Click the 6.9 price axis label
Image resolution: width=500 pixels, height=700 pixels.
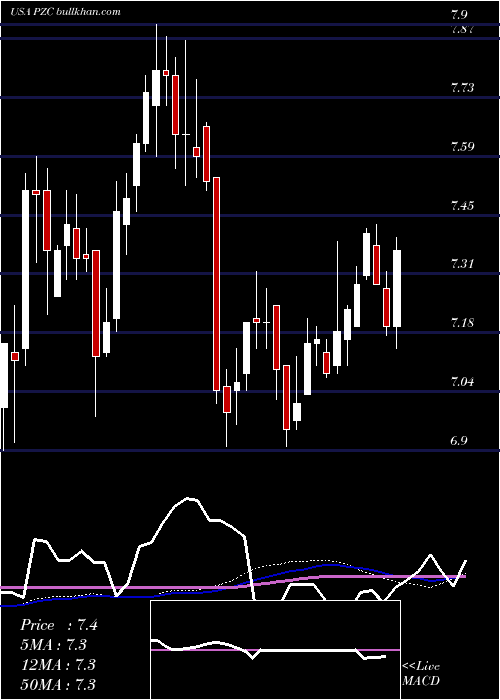(460, 441)
